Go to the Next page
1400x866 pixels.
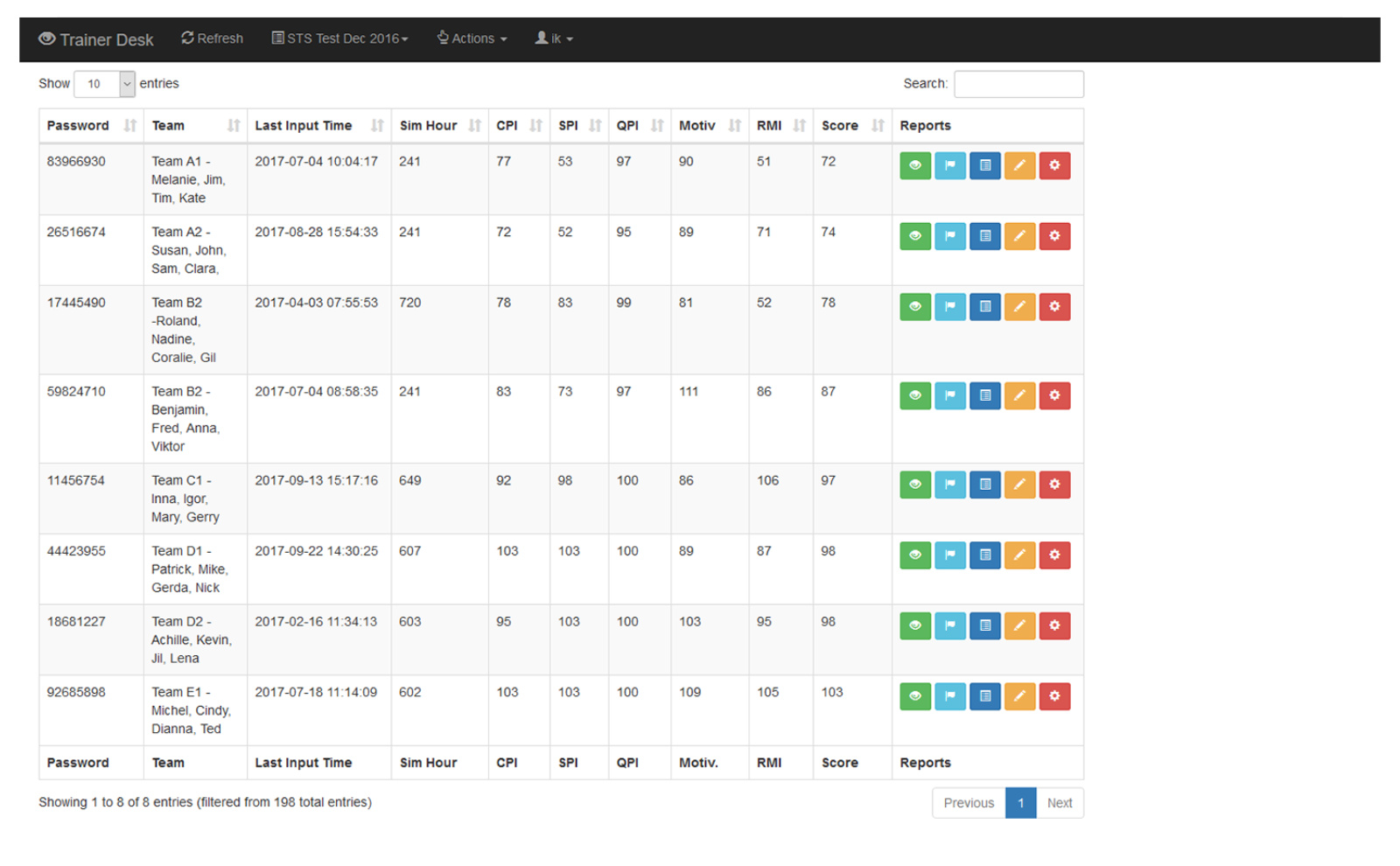point(1059,803)
